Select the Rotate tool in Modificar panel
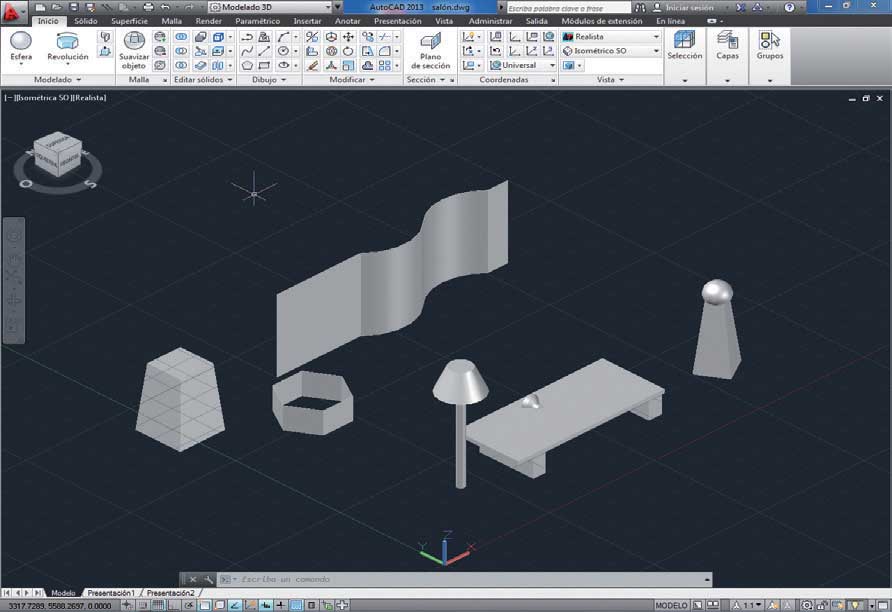The width and height of the screenshot is (892, 612). (x=348, y=51)
